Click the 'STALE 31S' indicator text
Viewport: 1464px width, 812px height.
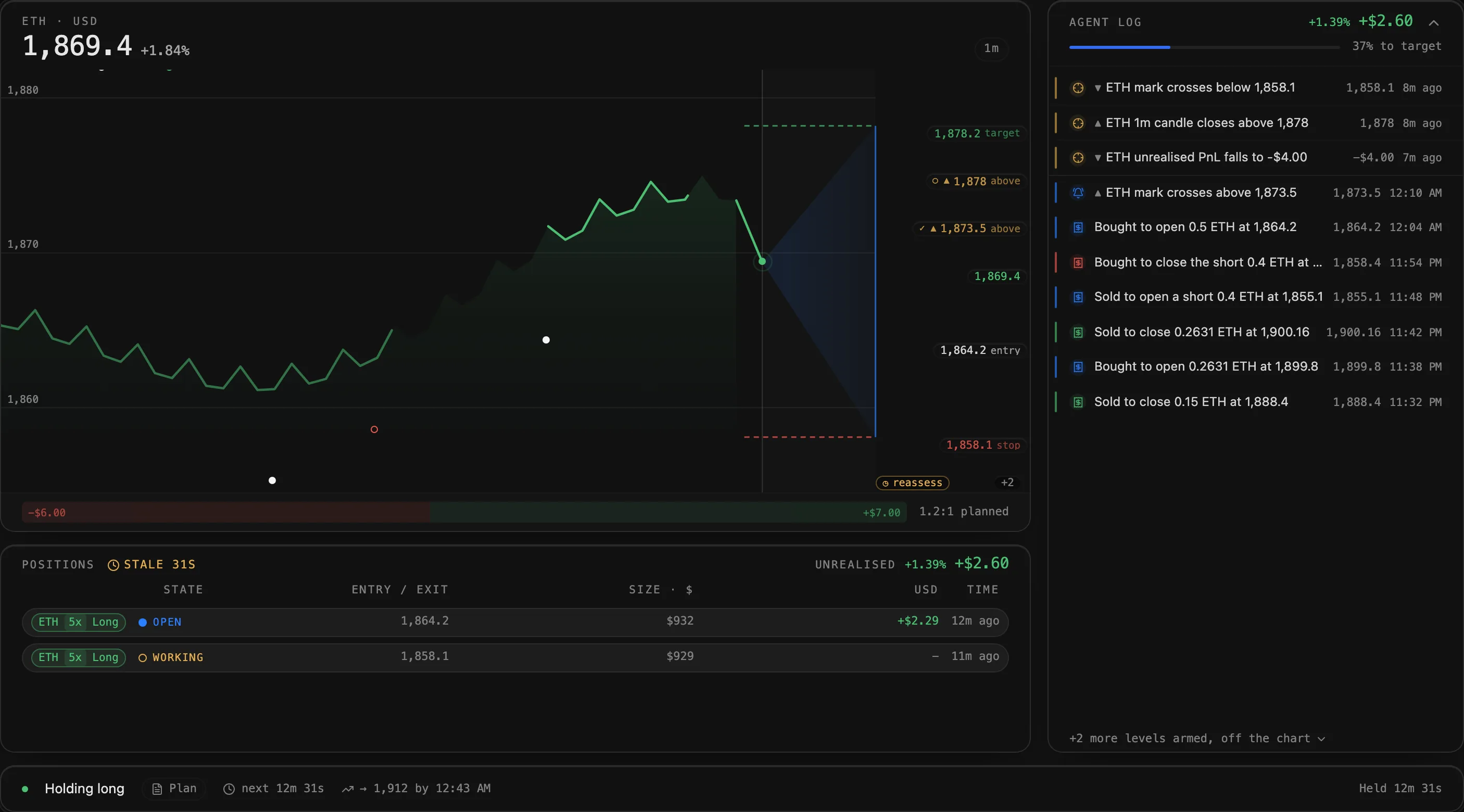click(159, 565)
